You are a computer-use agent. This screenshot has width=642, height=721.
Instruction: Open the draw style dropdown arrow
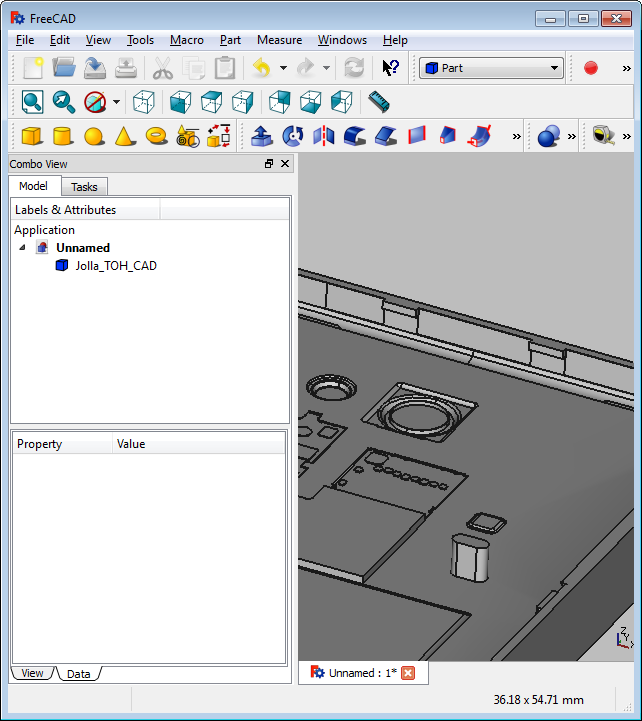[x=116, y=102]
